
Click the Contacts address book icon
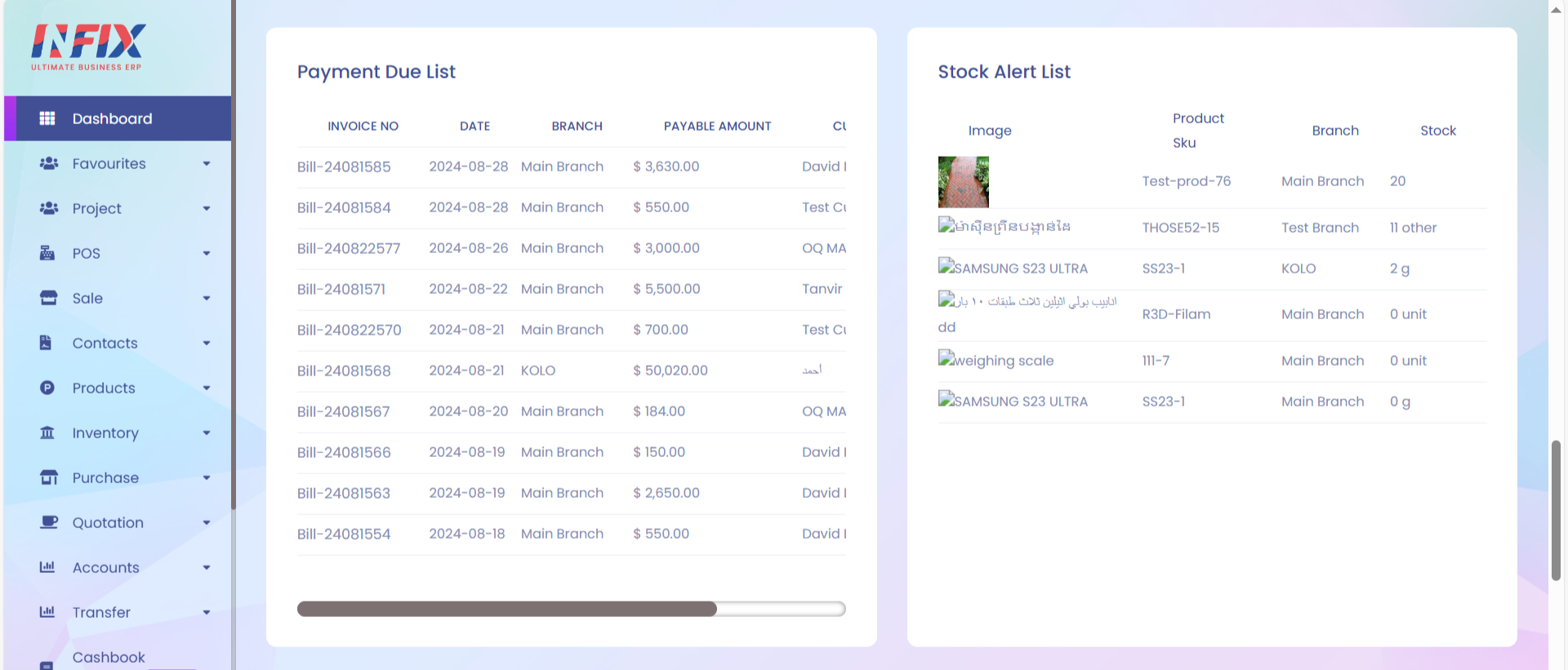(x=46, y=343)
